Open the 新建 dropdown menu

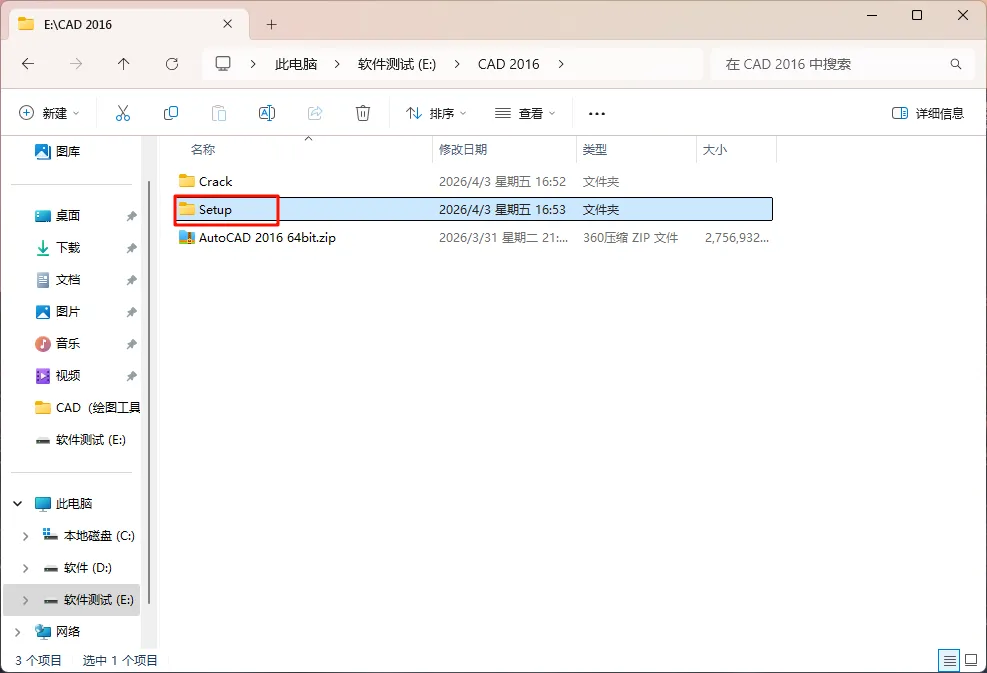click(x=50, y=113)
